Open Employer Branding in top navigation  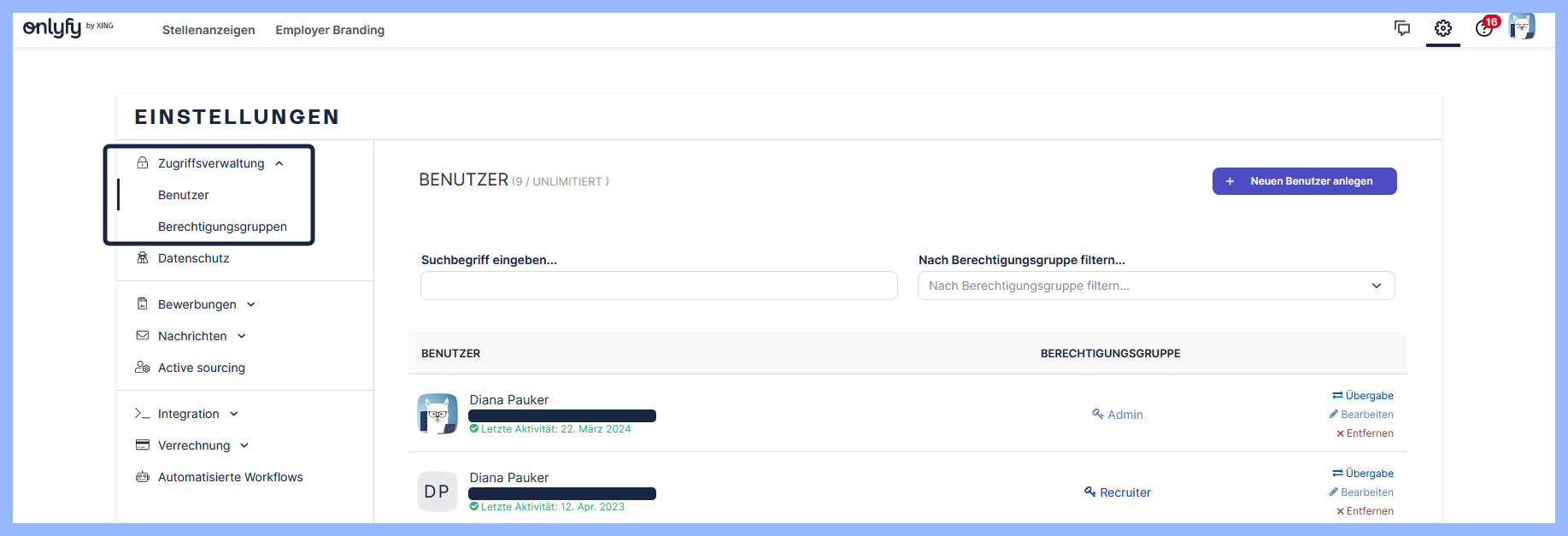[x=330, y=30]
